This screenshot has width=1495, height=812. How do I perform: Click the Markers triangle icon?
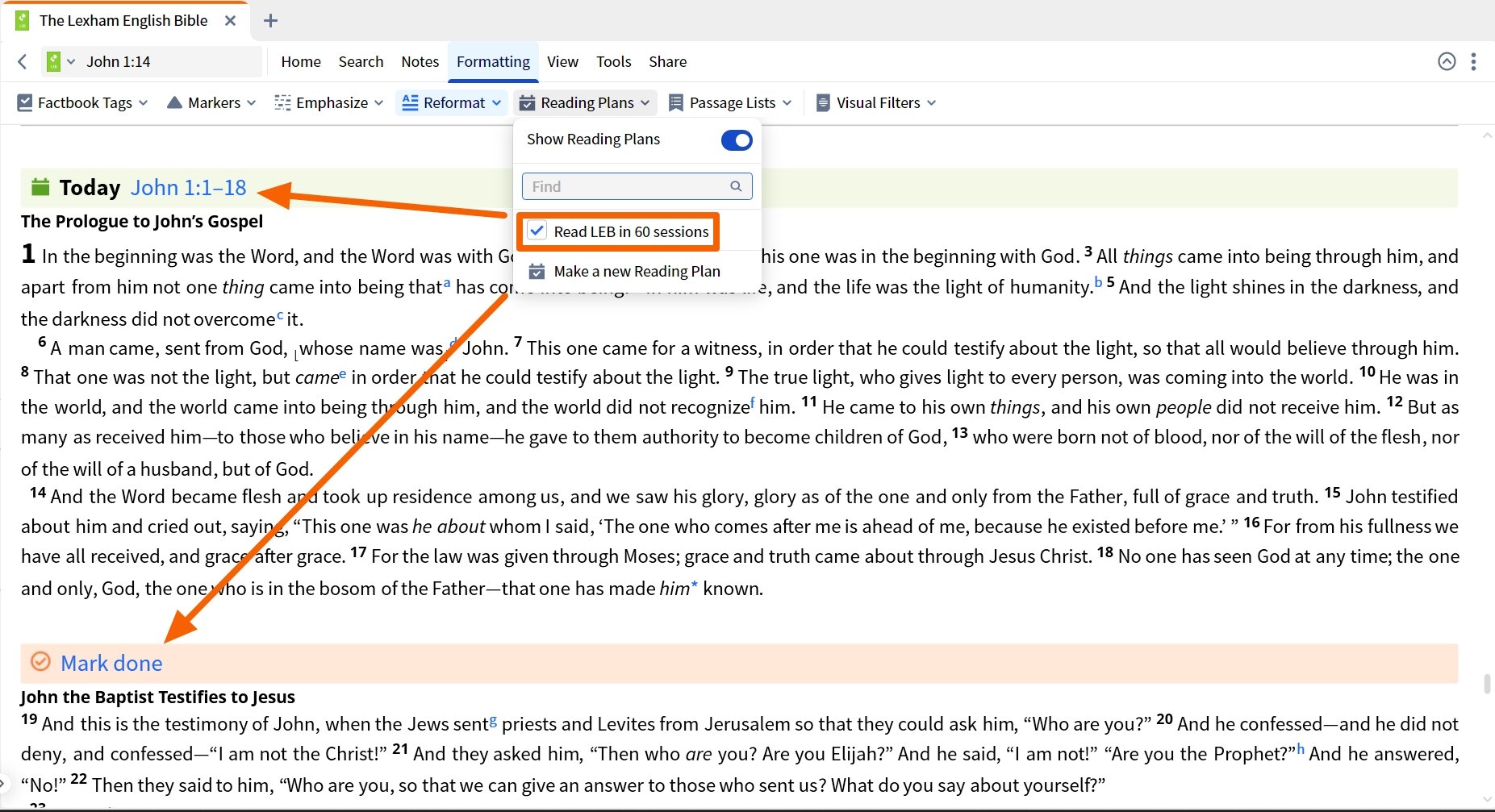coord(174,102)
